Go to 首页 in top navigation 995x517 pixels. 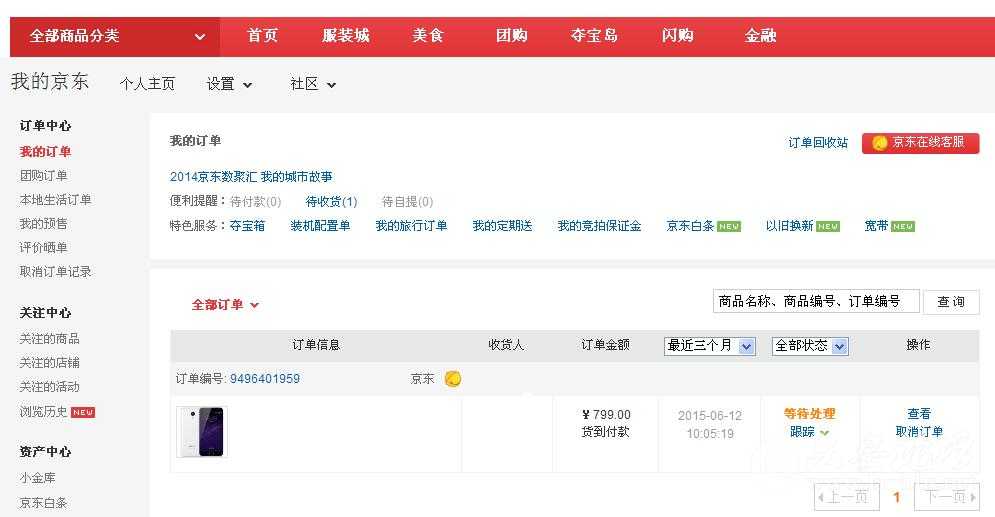(x=262, y=36)
